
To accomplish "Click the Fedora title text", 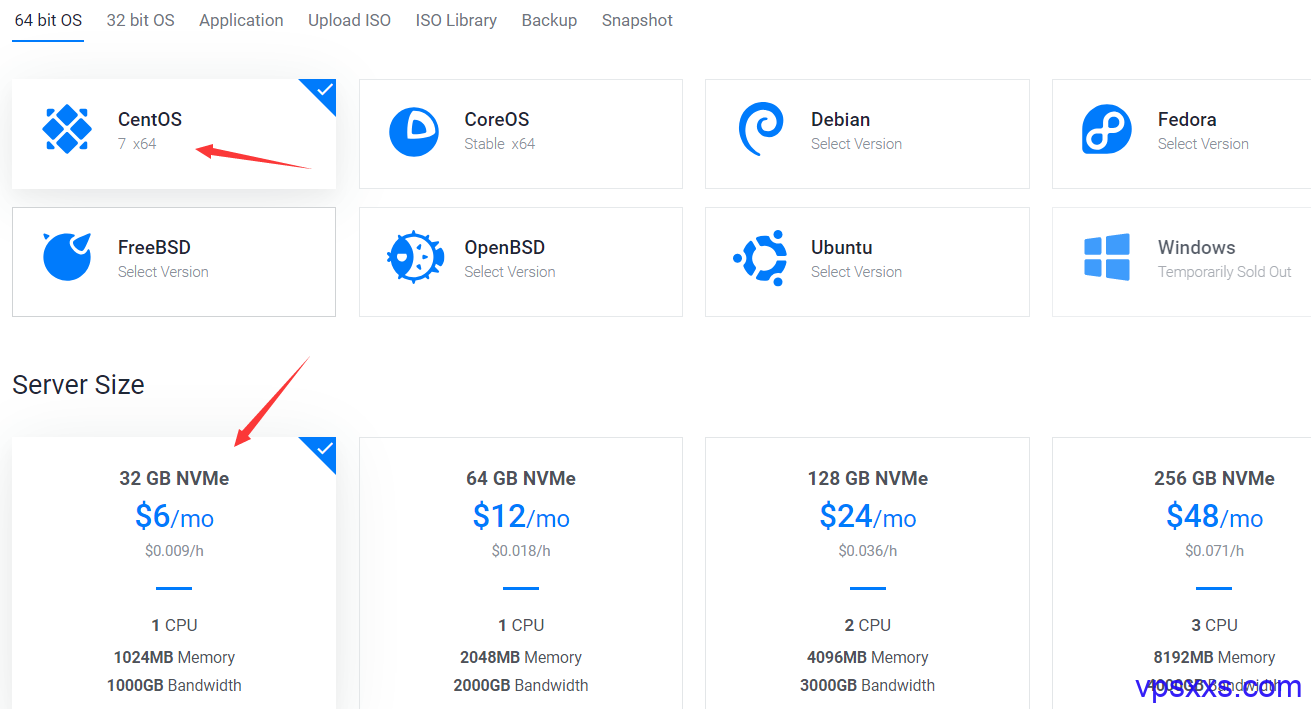I will [1187, 120].
